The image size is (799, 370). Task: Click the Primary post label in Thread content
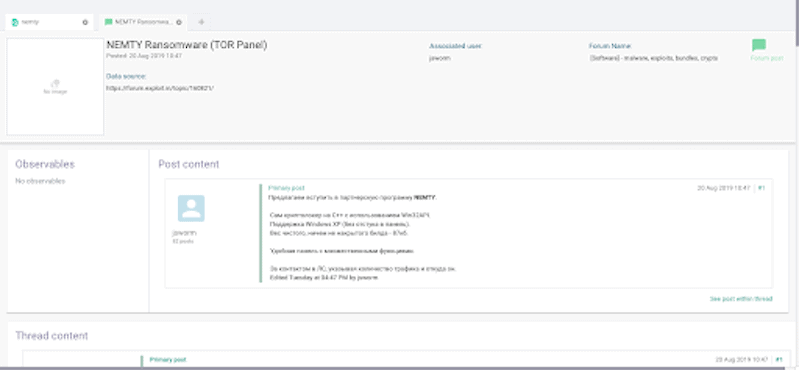pyautogui.click(x=168, y=360)
